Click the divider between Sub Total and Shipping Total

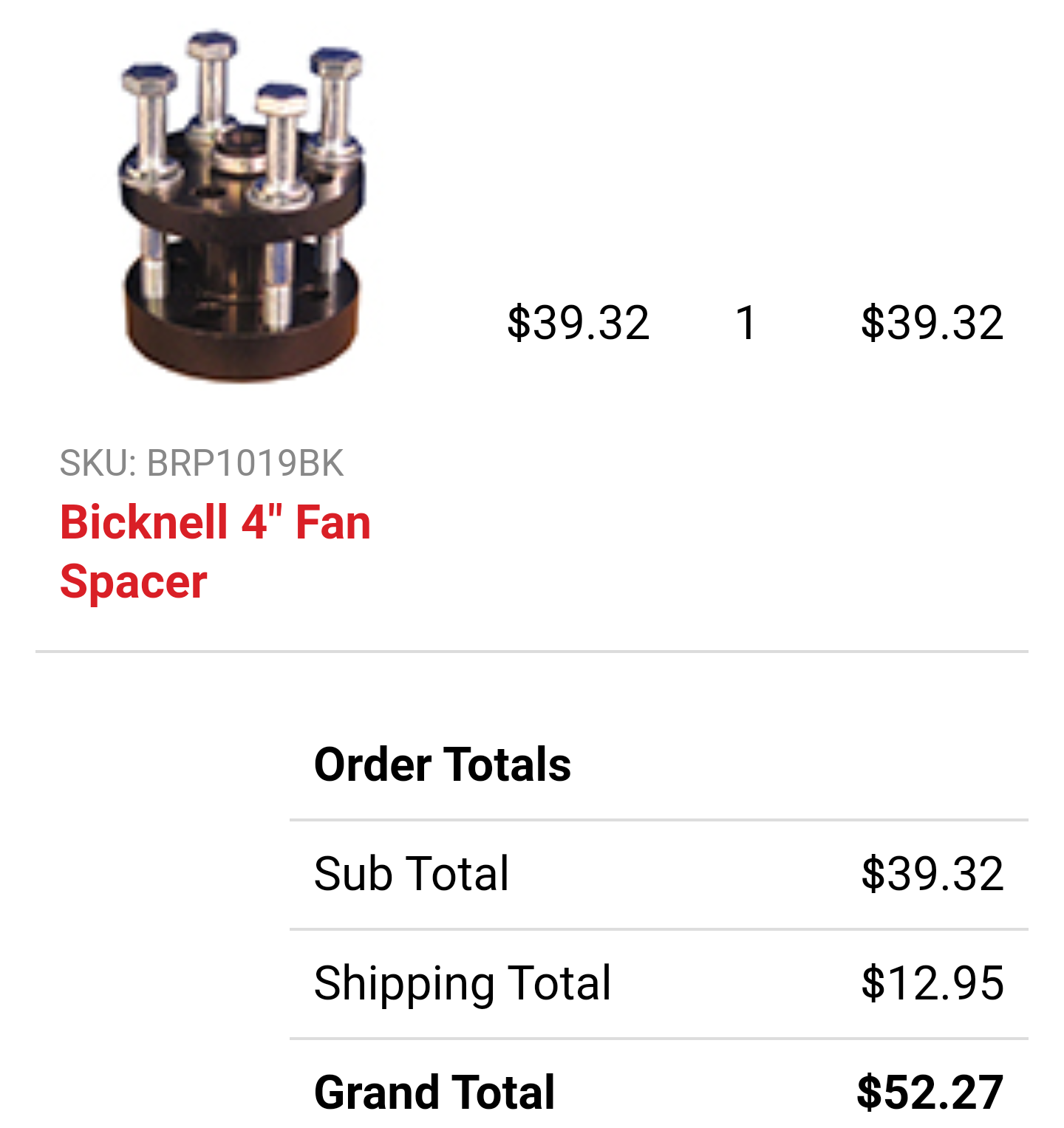658,929
